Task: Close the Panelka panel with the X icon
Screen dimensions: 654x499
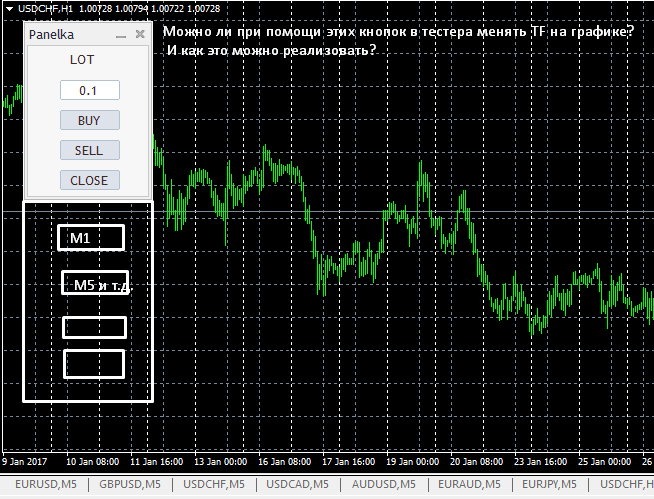Action: click(x=140, y=34)
